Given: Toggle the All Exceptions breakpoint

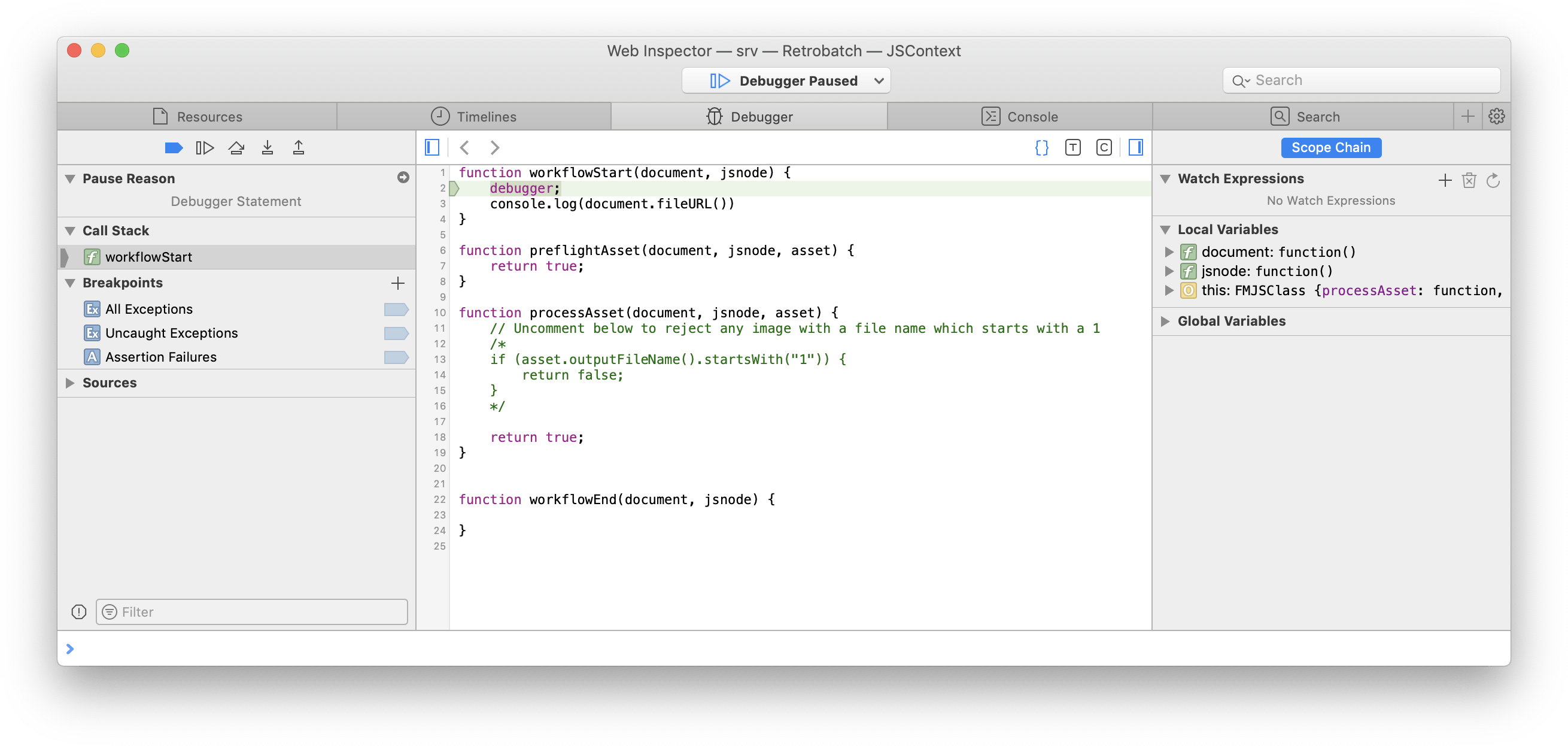Looking at the screenshot, I should (396, 310).
